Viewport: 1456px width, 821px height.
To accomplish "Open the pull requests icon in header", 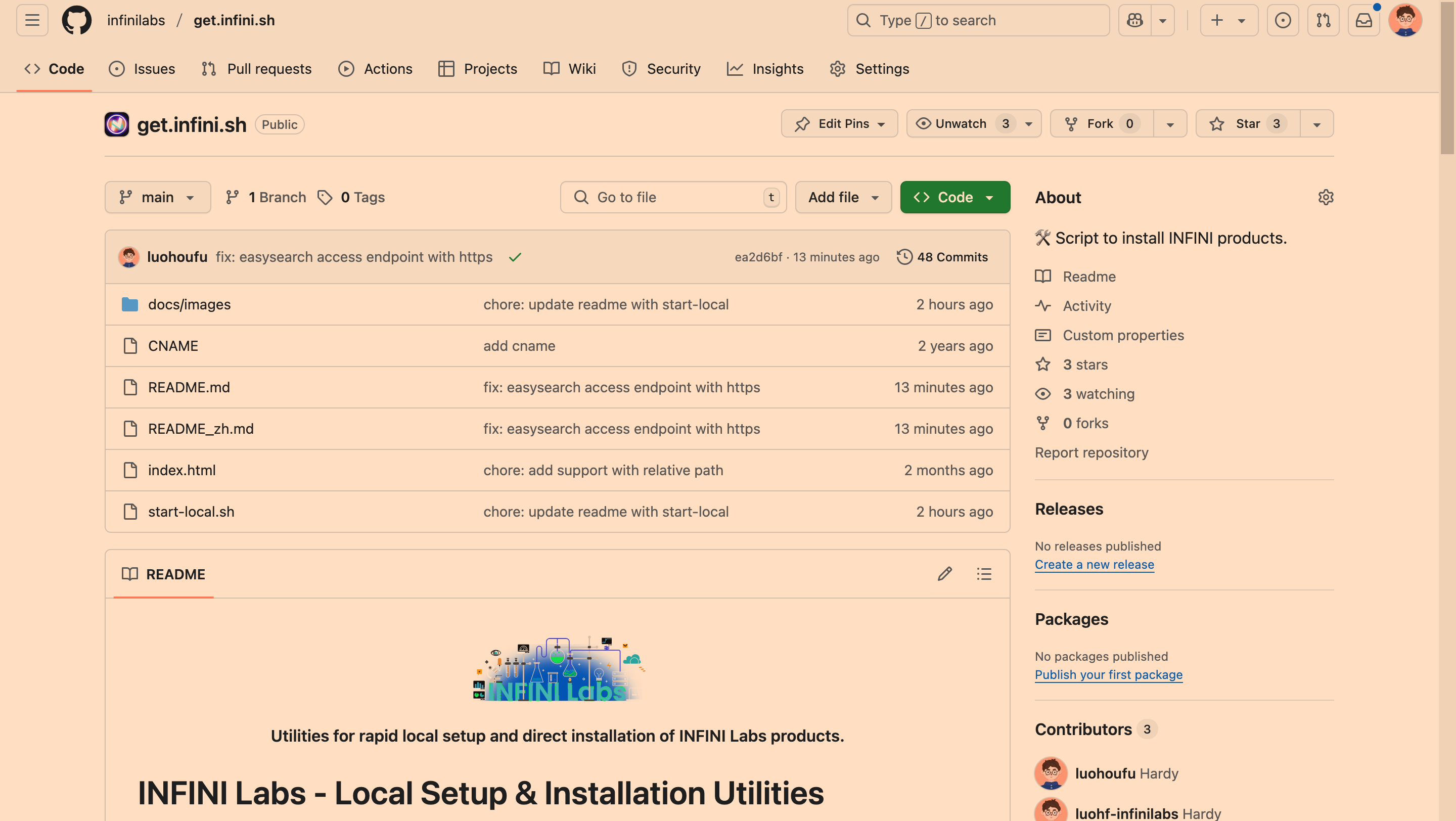I will [x=1323, y=20].
